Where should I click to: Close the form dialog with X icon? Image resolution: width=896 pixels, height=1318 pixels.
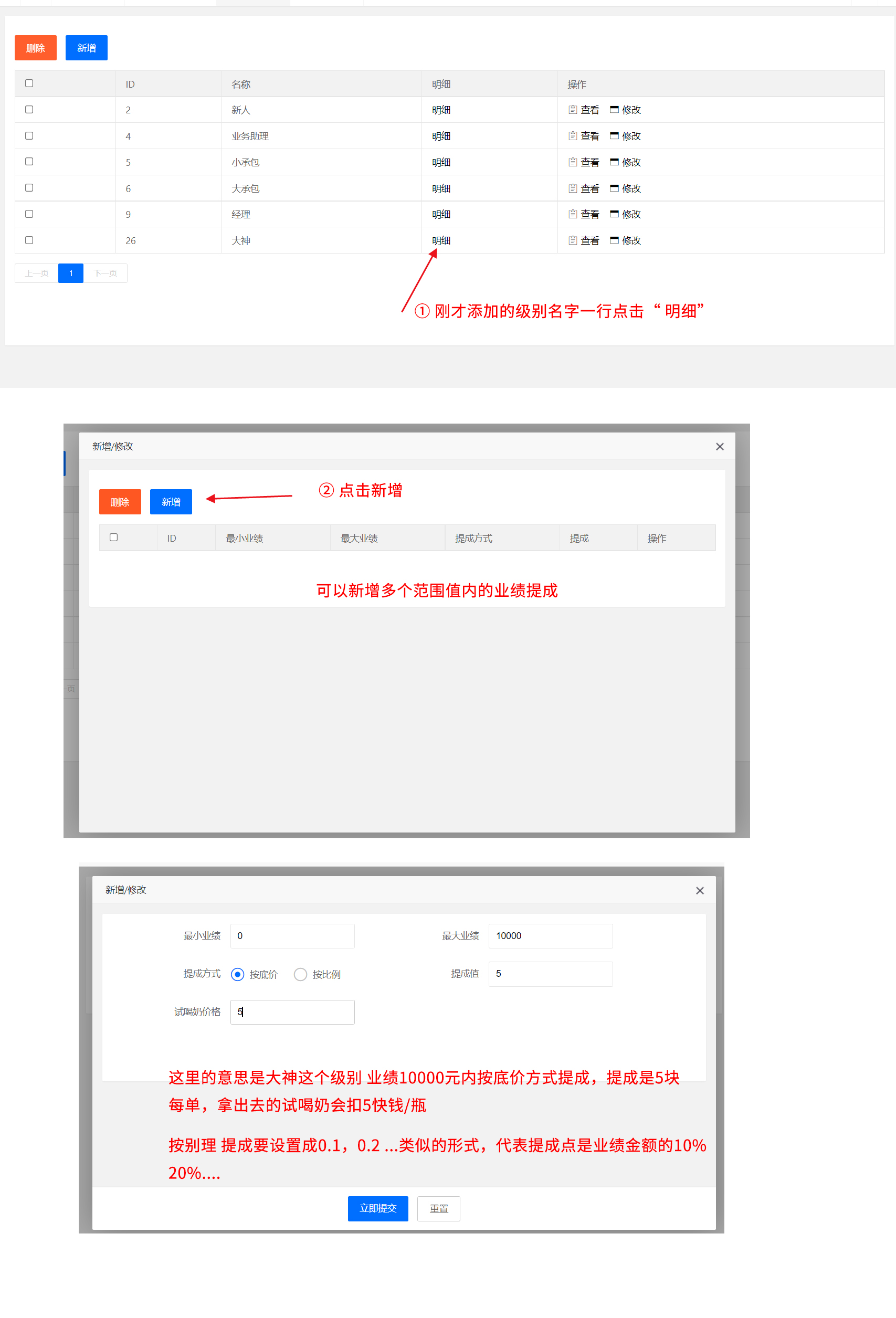700,890
